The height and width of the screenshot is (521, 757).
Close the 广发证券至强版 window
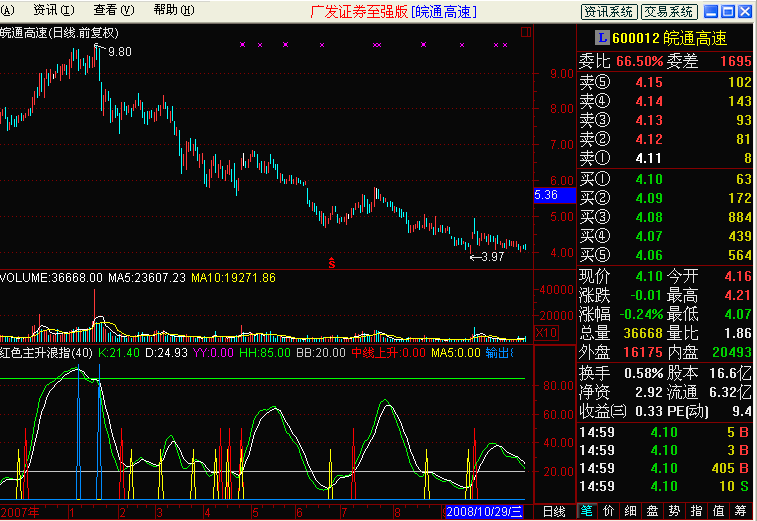pyautogui.click(x=745, y=12)
